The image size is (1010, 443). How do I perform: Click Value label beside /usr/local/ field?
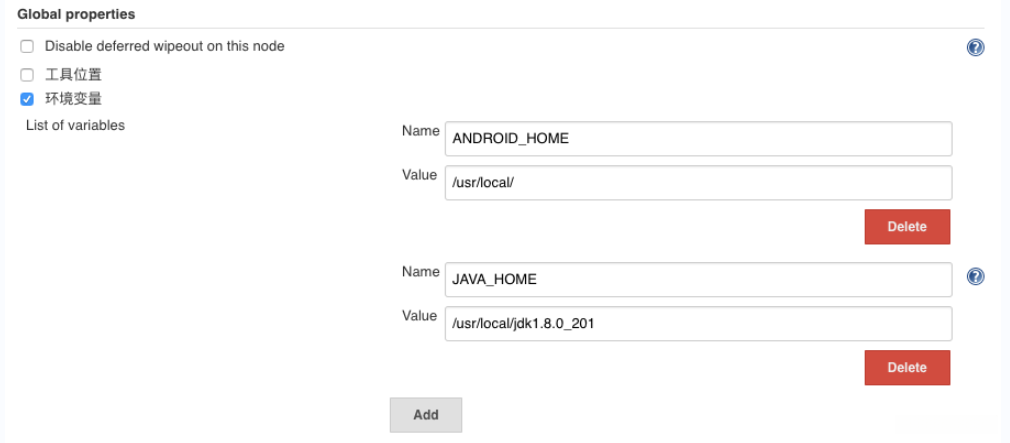420,175
